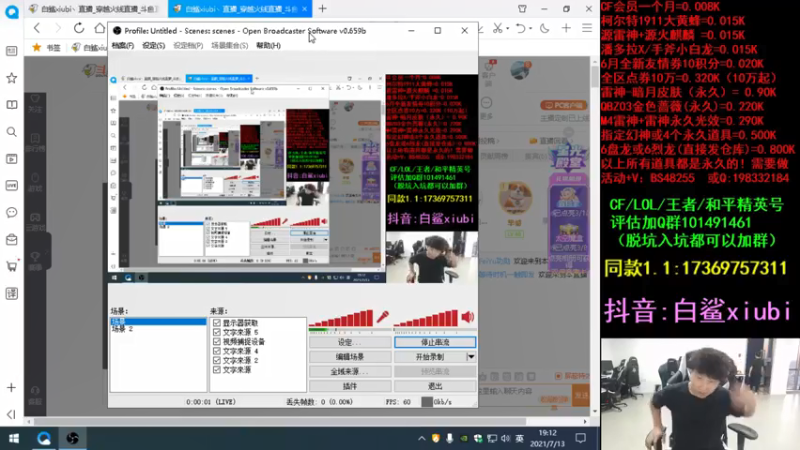Switch to the first browser tab
This screenshot has height=450, width=800.
pos(96,9)
